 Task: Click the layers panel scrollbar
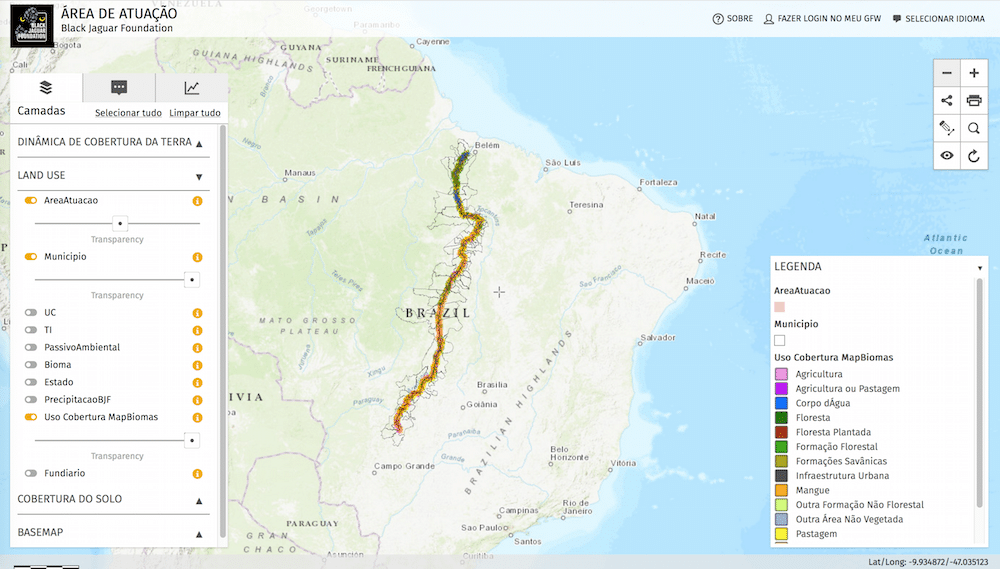coord(223,332)
